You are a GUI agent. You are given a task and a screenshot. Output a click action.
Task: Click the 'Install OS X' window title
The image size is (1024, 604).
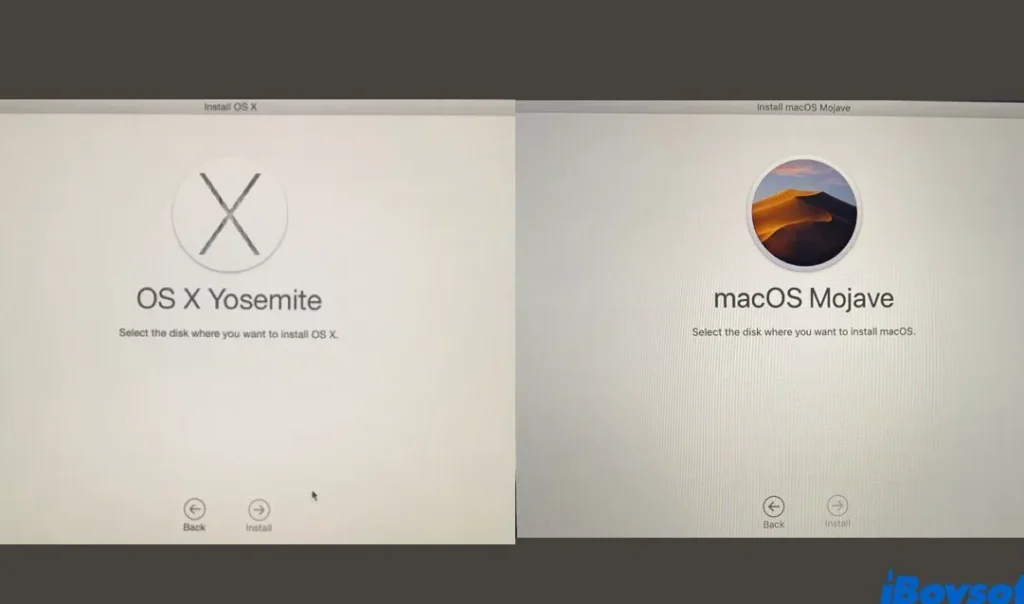click(x=230, y=106)
